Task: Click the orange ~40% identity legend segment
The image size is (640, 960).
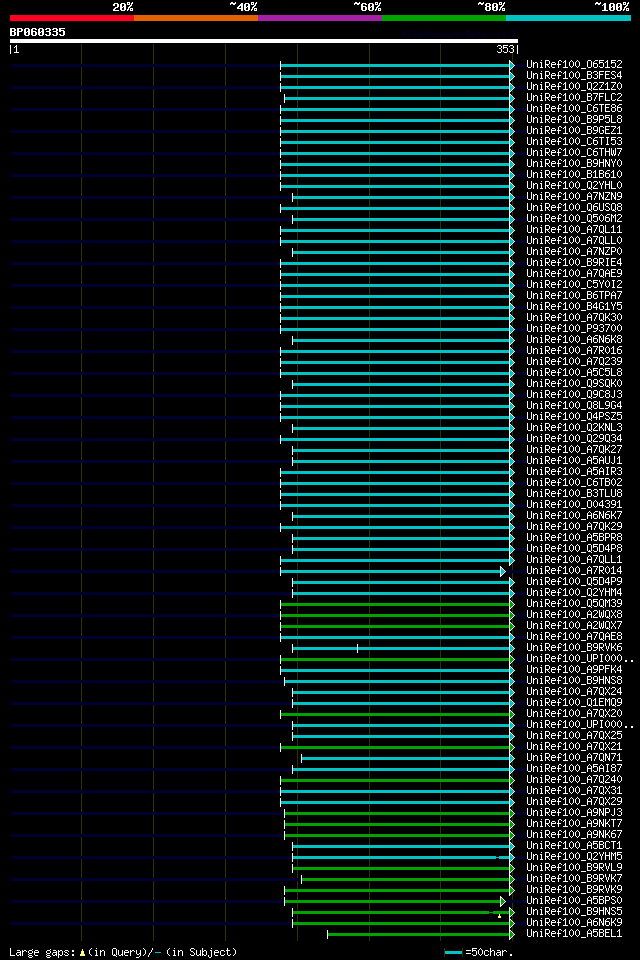Action: click(x=196, y=18)
